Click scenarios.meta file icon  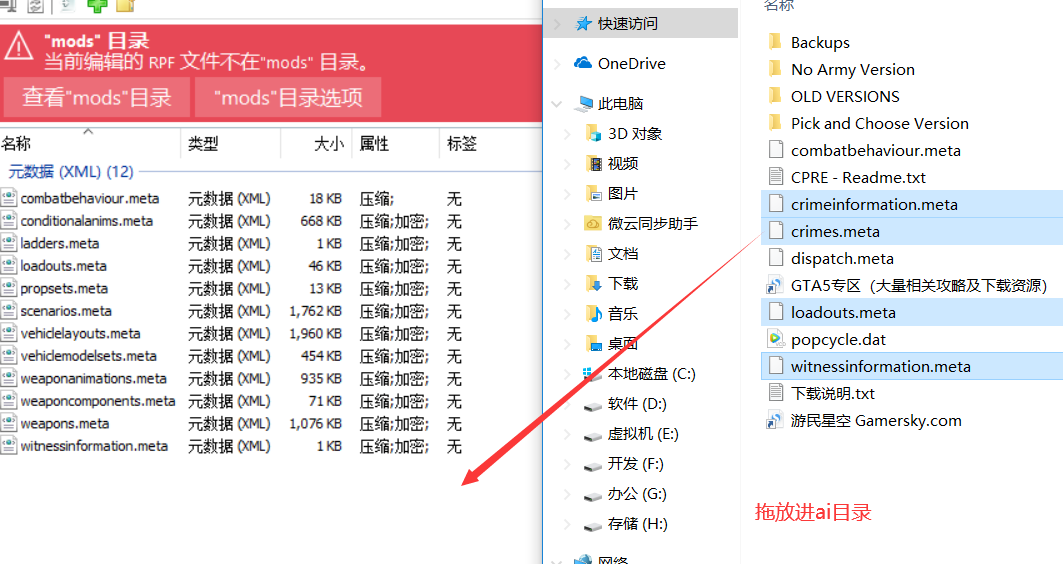pyautogui.click(x=9, y=311)
